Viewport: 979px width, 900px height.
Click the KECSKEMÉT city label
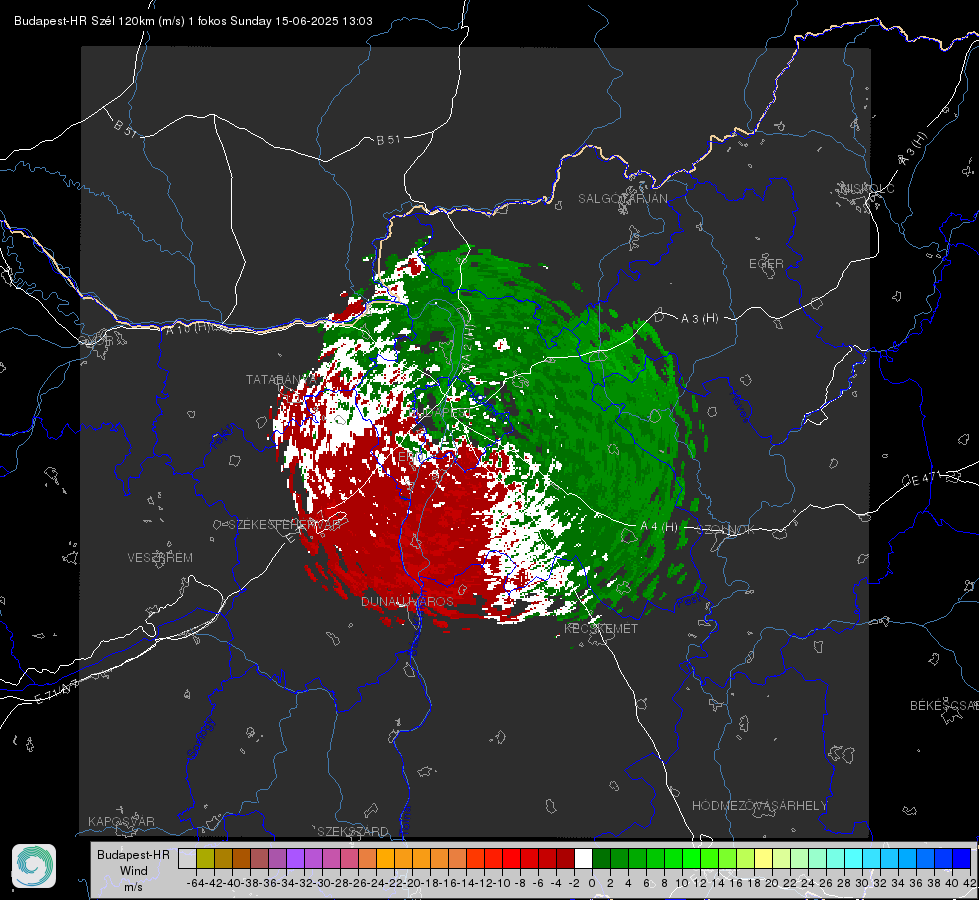click(x=601, y=628)
